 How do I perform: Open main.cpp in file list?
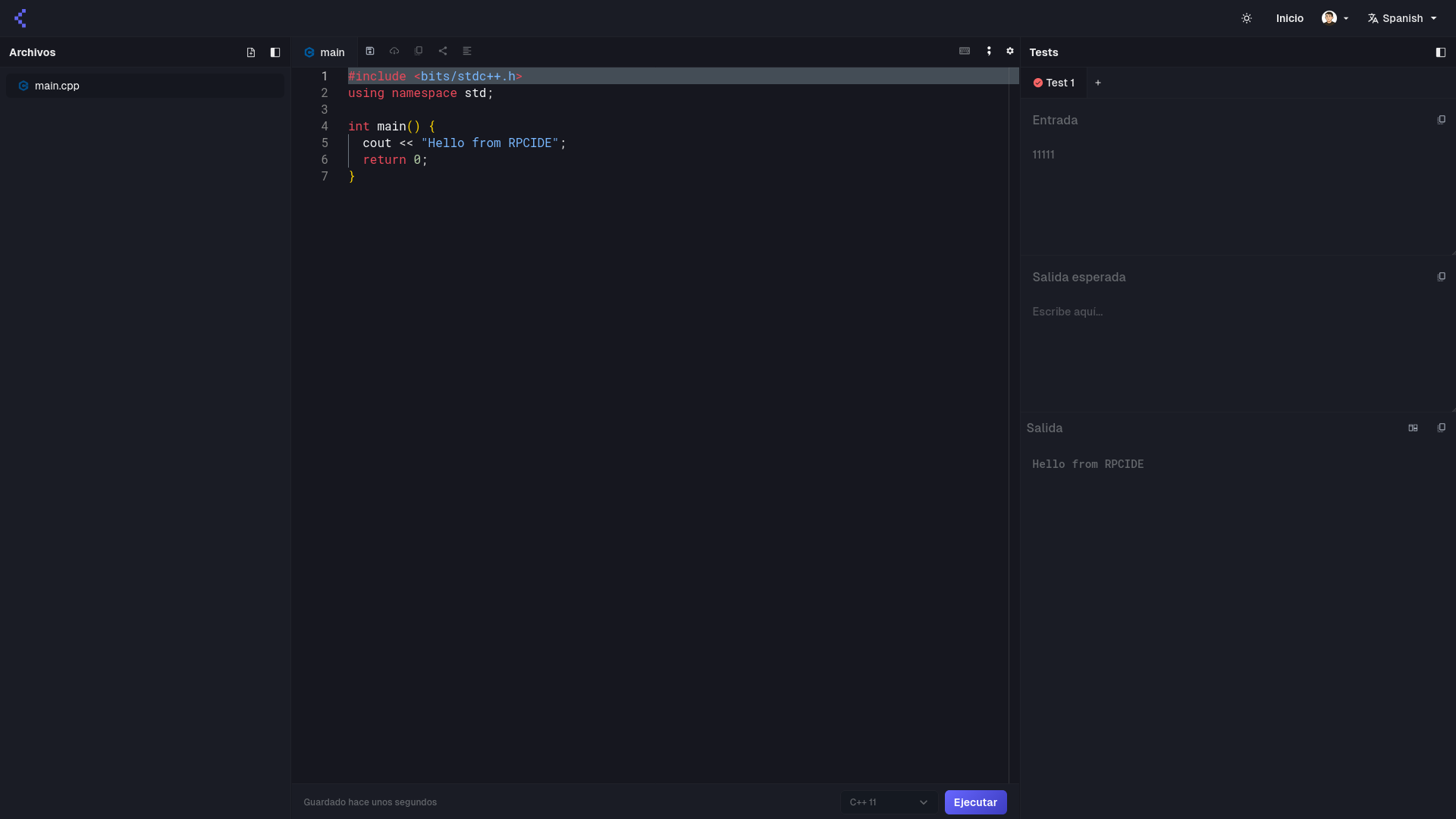(x=57, y=86)
